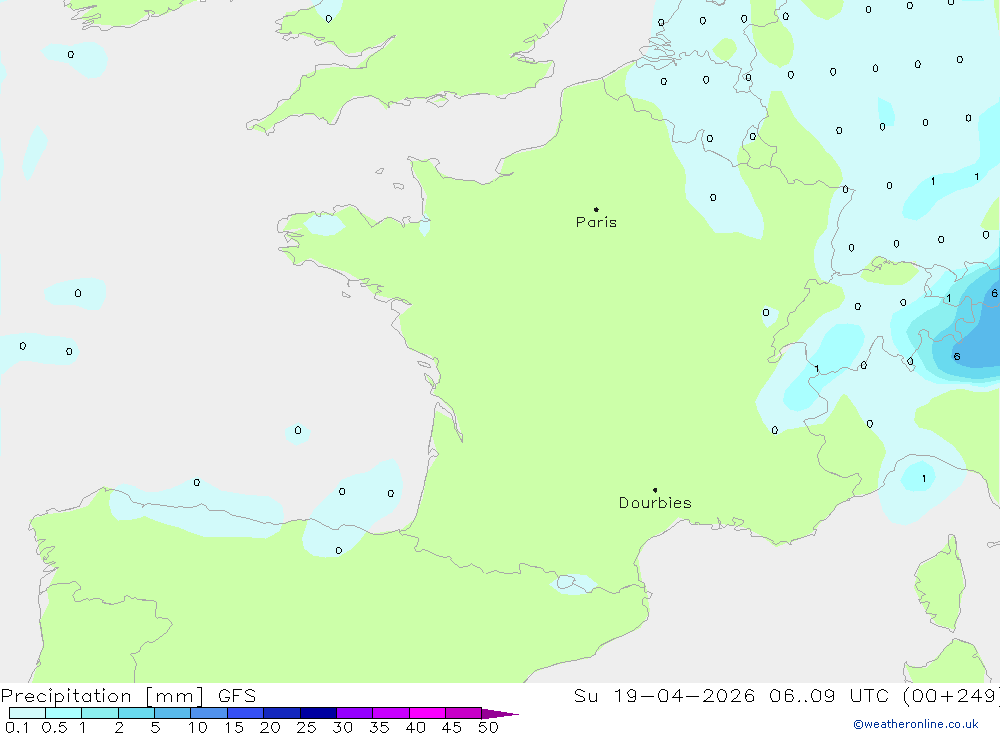The image size is (1000, 733).
Task: Click the Dourbies dot marker on the map
Action: [655, 490]
